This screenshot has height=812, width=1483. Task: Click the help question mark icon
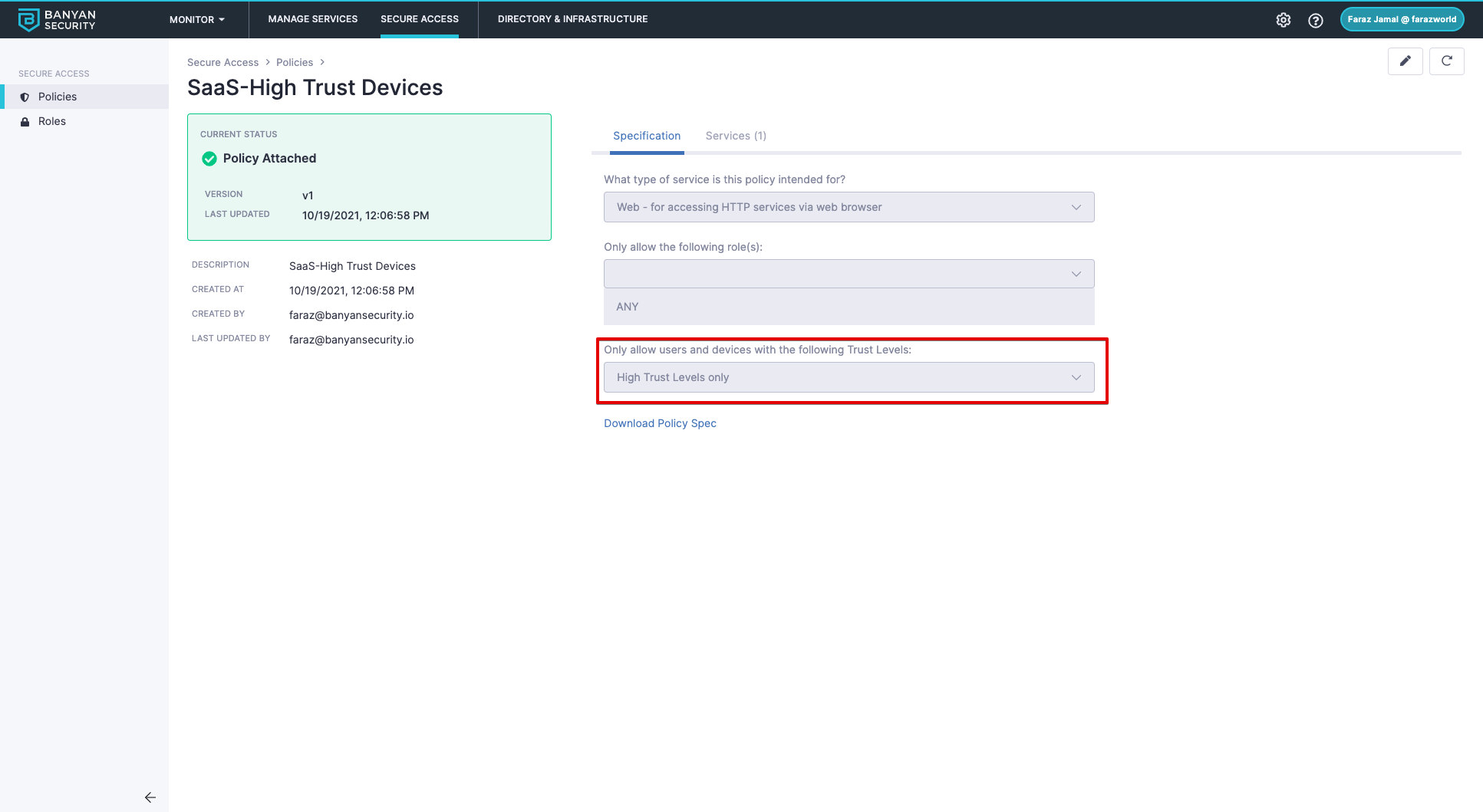[1315, 20]
